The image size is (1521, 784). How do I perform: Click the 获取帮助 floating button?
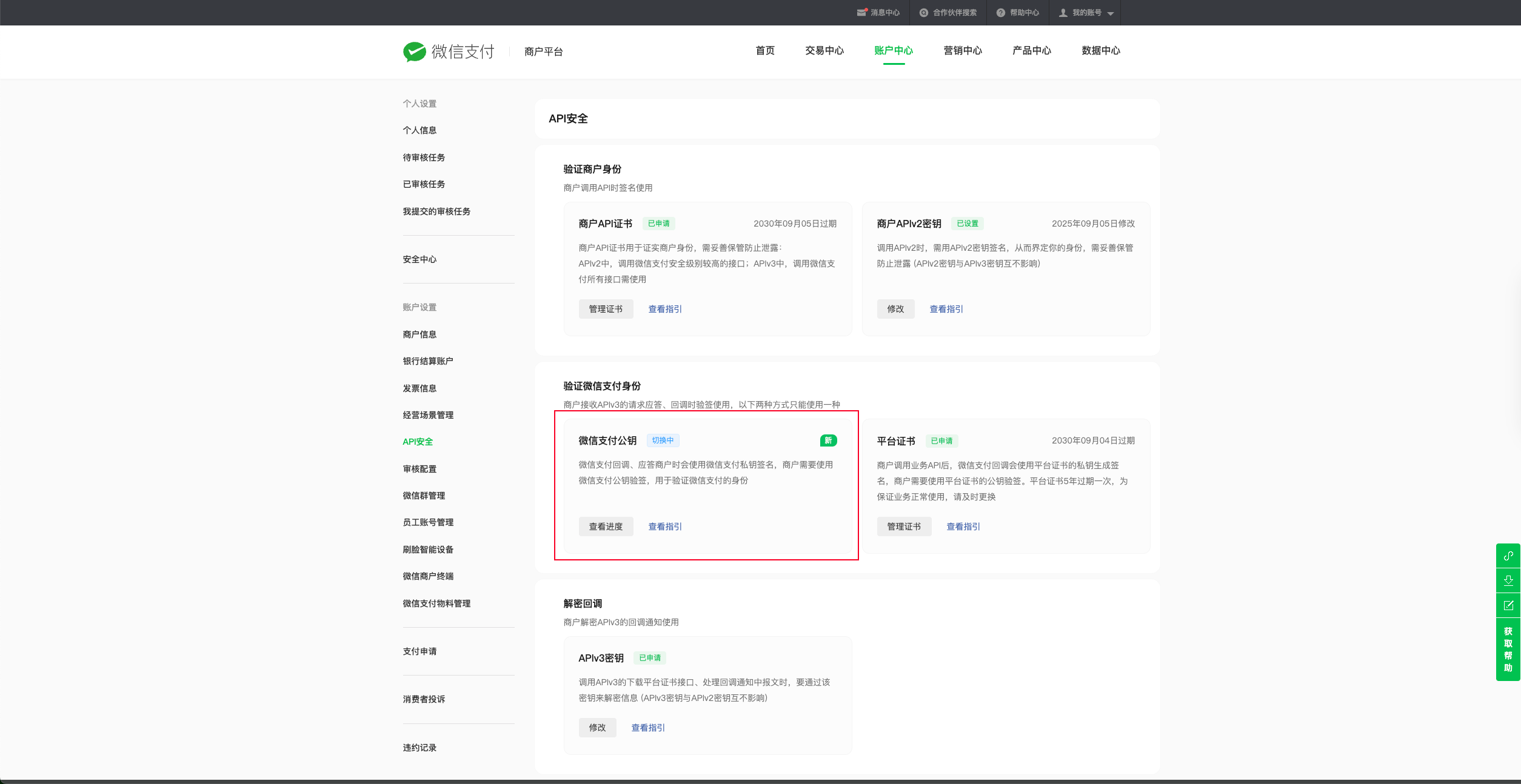tap(1508, 649)
